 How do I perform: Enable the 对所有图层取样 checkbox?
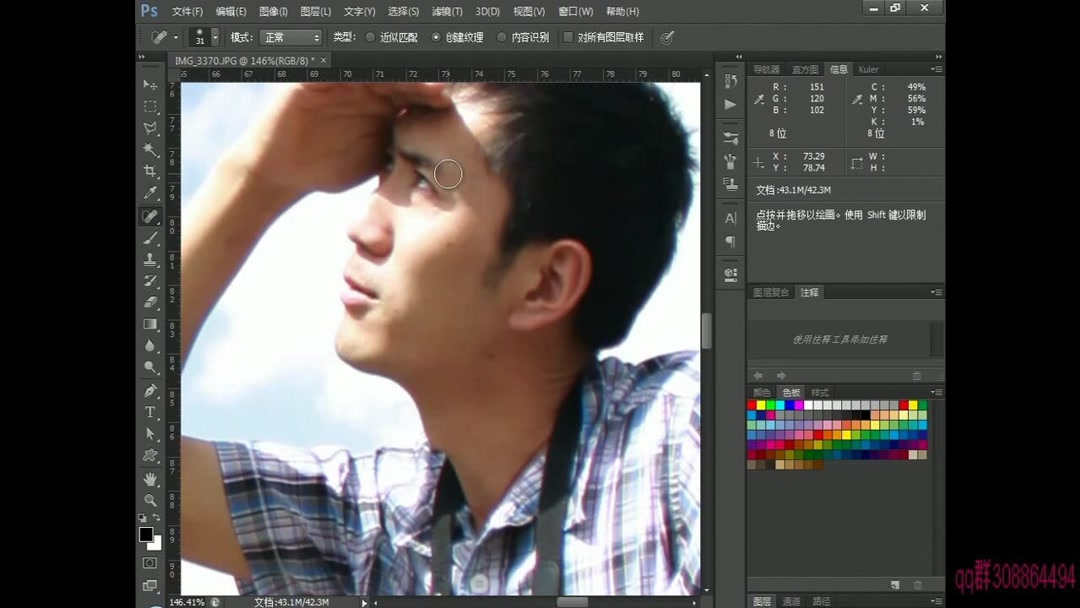tap(569, 37)
